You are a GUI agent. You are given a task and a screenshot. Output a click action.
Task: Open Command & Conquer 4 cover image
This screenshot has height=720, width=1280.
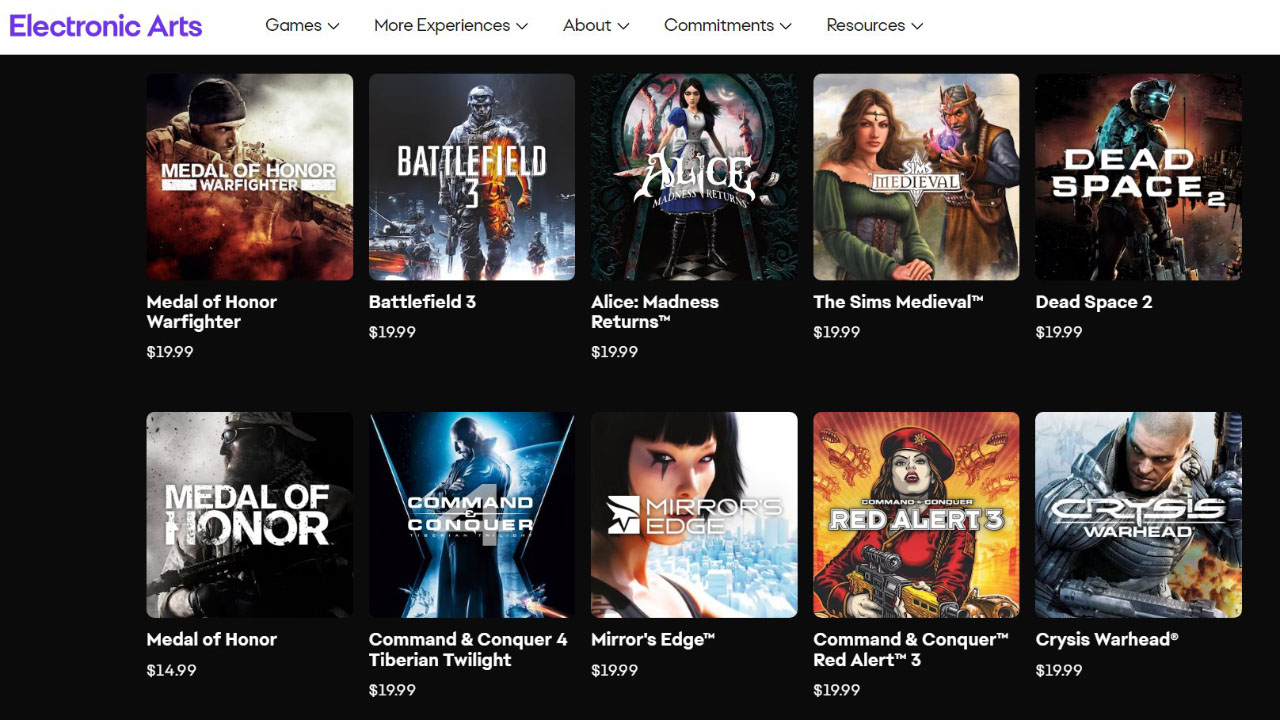pos(472,515)
